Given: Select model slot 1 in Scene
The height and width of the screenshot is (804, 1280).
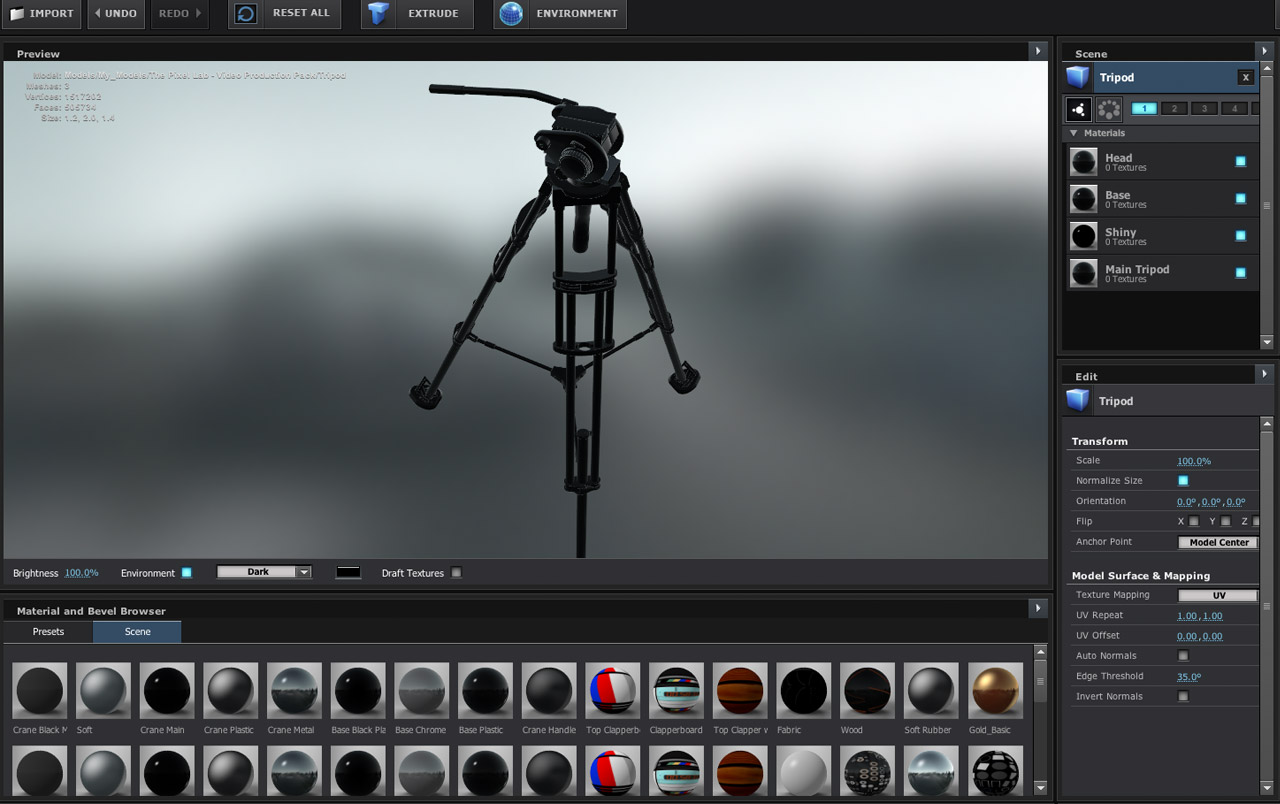Looking at the screenshot, I should pos(1144,108).
